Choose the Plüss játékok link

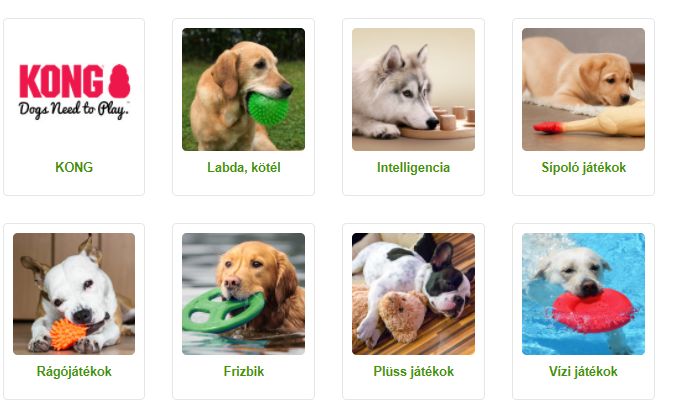pyautogui.click(x=413, y=371)
